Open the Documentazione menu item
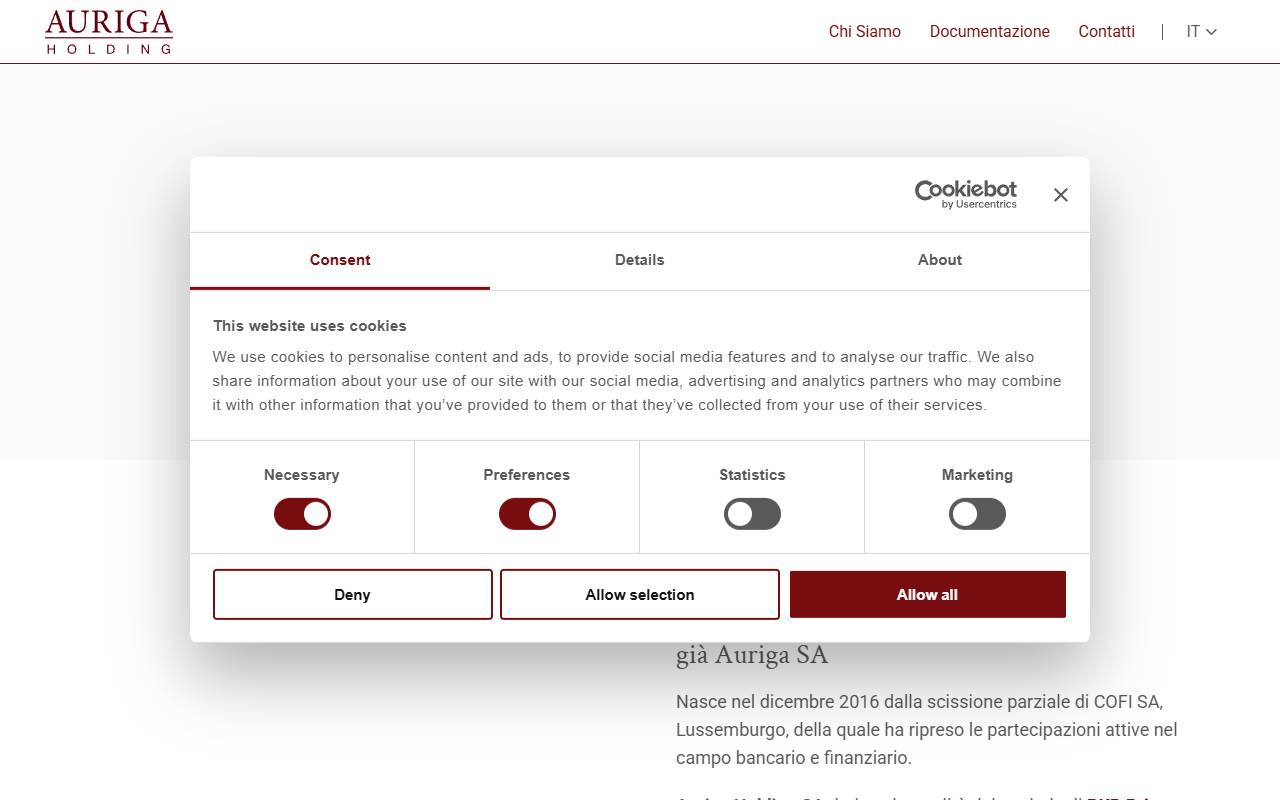Screen dimensions: 1280x800 (x=990, y=32)
